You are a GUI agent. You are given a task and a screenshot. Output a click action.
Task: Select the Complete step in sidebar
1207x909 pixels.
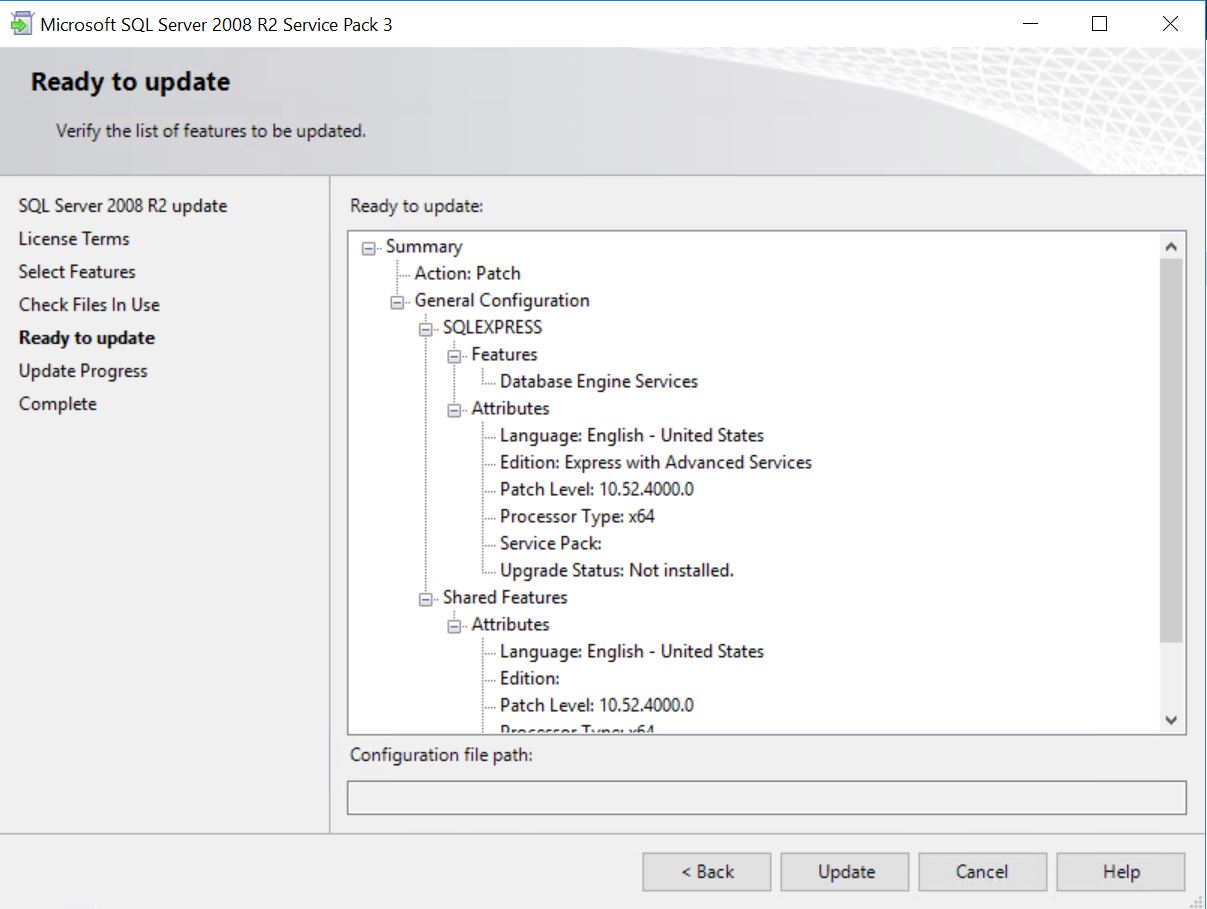[58, 404]
